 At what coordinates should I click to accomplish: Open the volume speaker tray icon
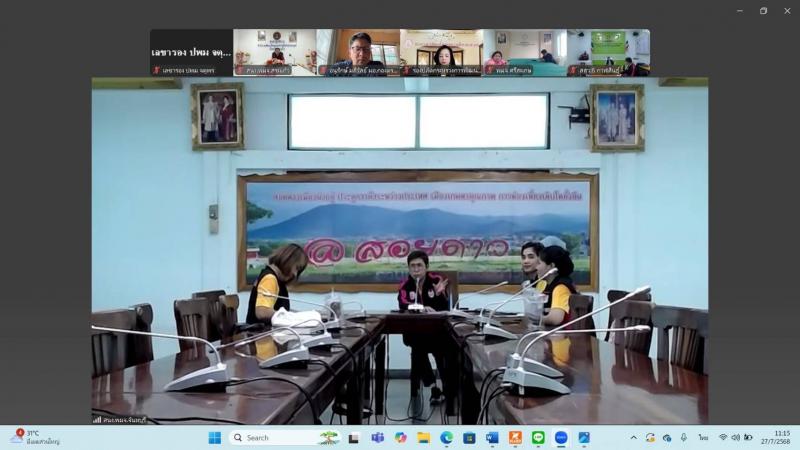[x=736, y=438]
